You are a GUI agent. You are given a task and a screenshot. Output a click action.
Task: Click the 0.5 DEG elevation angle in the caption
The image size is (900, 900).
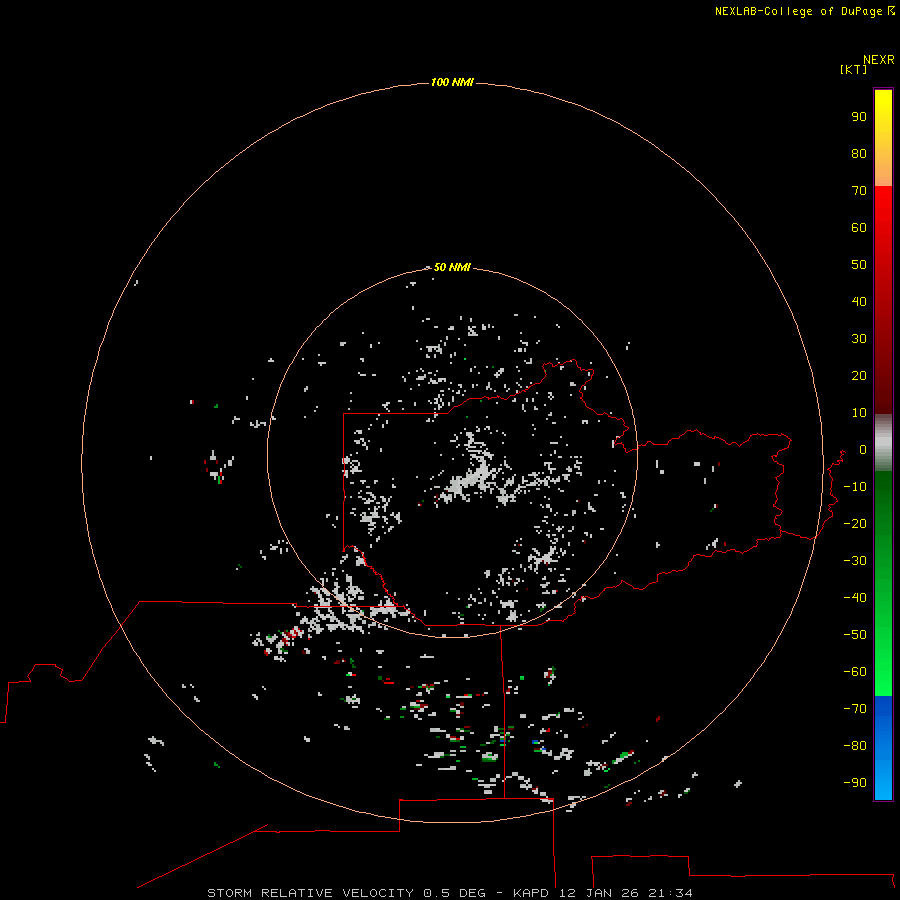[x=455, y=893]
